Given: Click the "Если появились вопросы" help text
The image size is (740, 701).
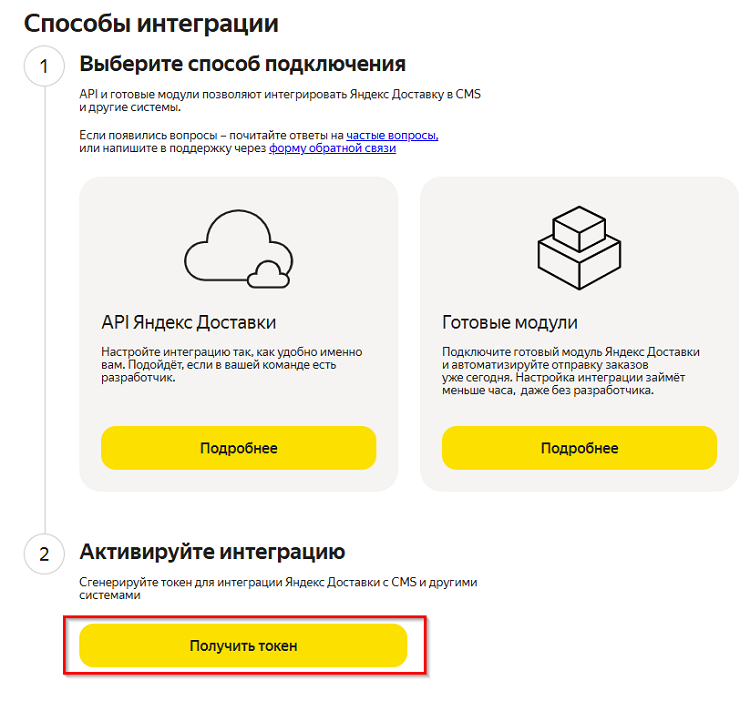Looking at the screenshot, I should tap(210, 134).
